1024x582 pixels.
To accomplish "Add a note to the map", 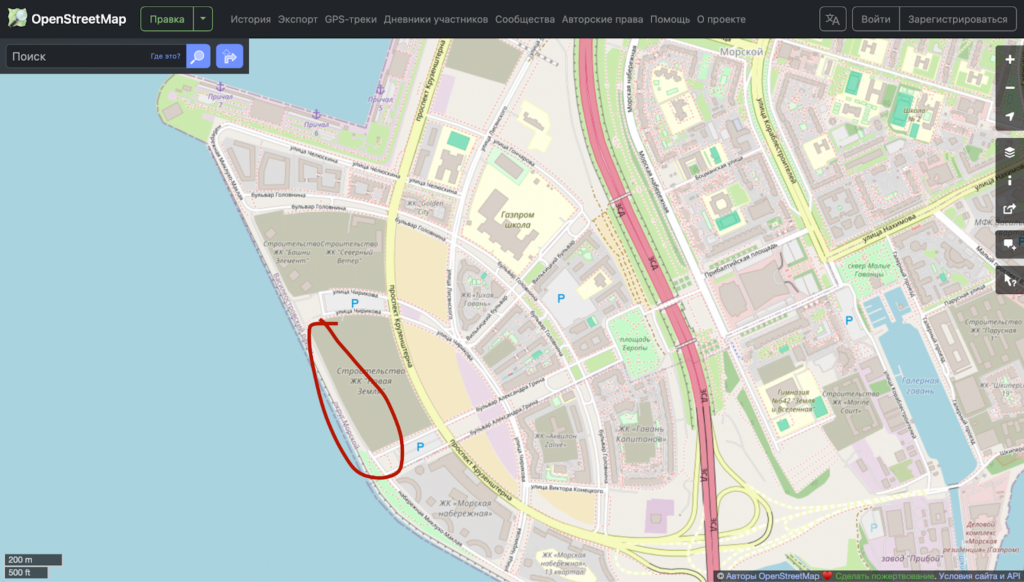I will pyautogui.click(x=1009, y=244).
